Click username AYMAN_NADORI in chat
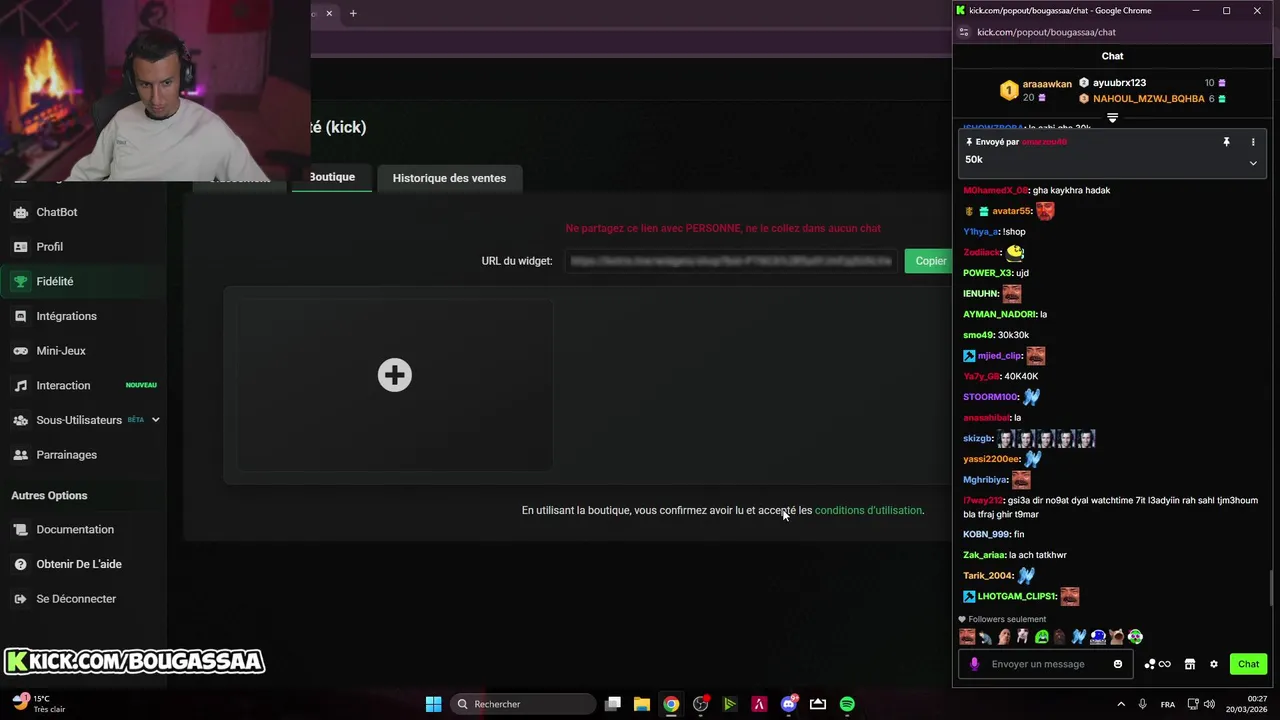The image size is (1280, 720). (999, 314)
